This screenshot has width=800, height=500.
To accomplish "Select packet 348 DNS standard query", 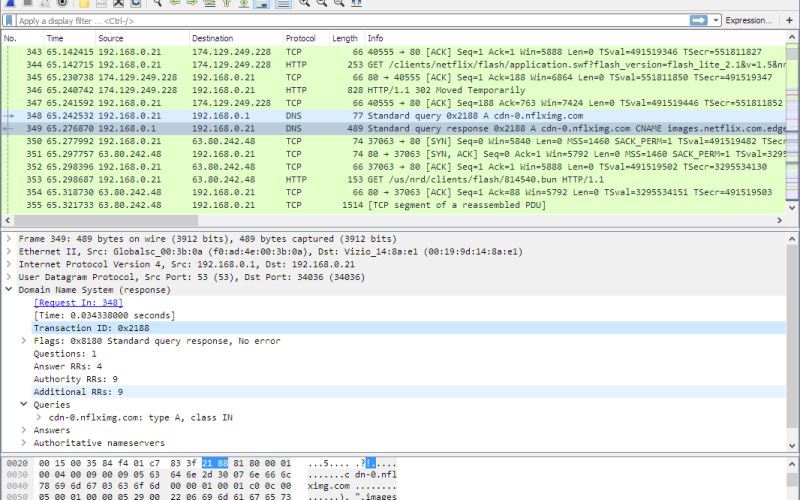I will [393, 116].
